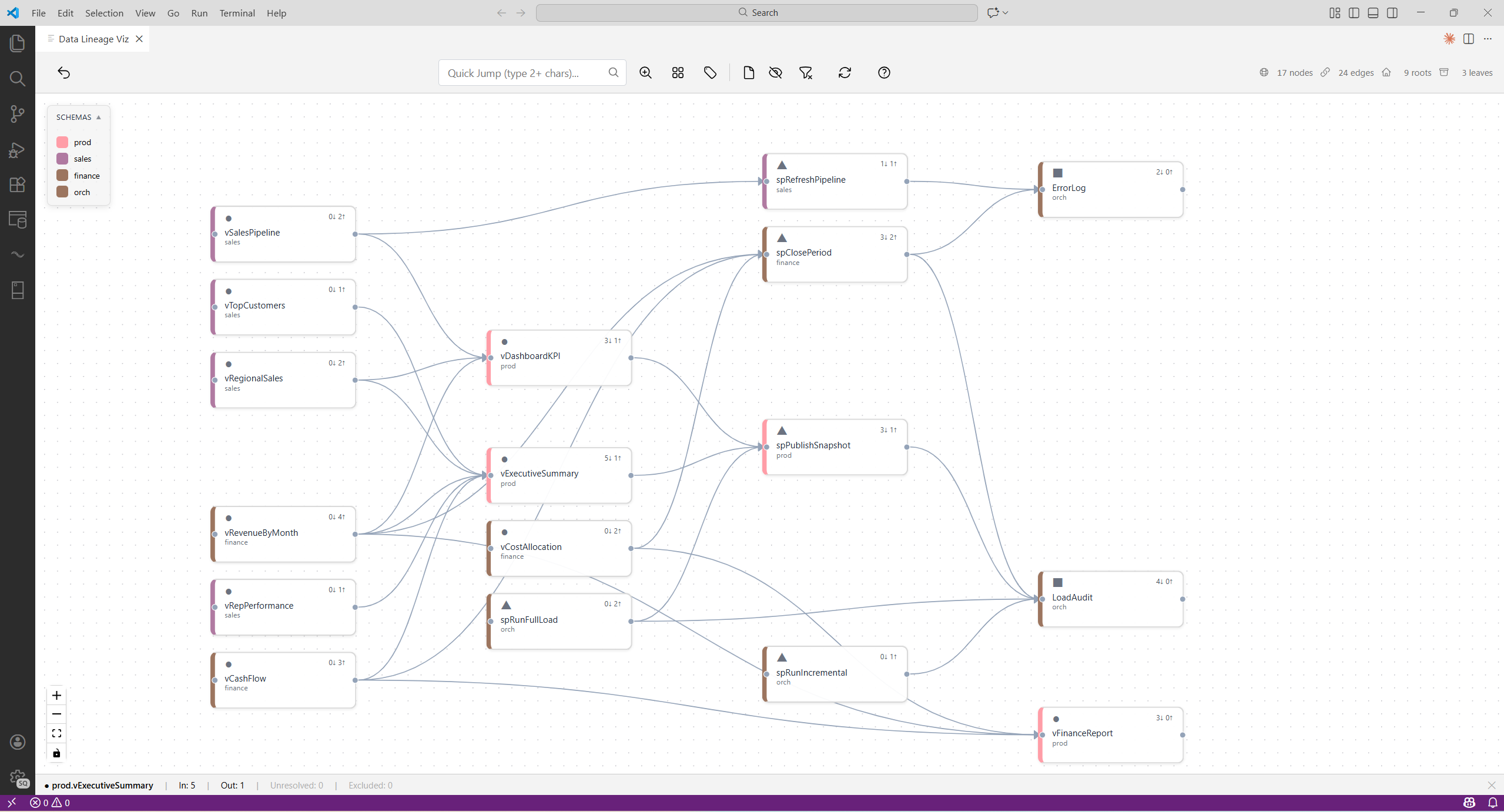Open the help question mark icon
Image resolution: width=1504 pixels, height=812 pixels.
[x=884, y=73]
